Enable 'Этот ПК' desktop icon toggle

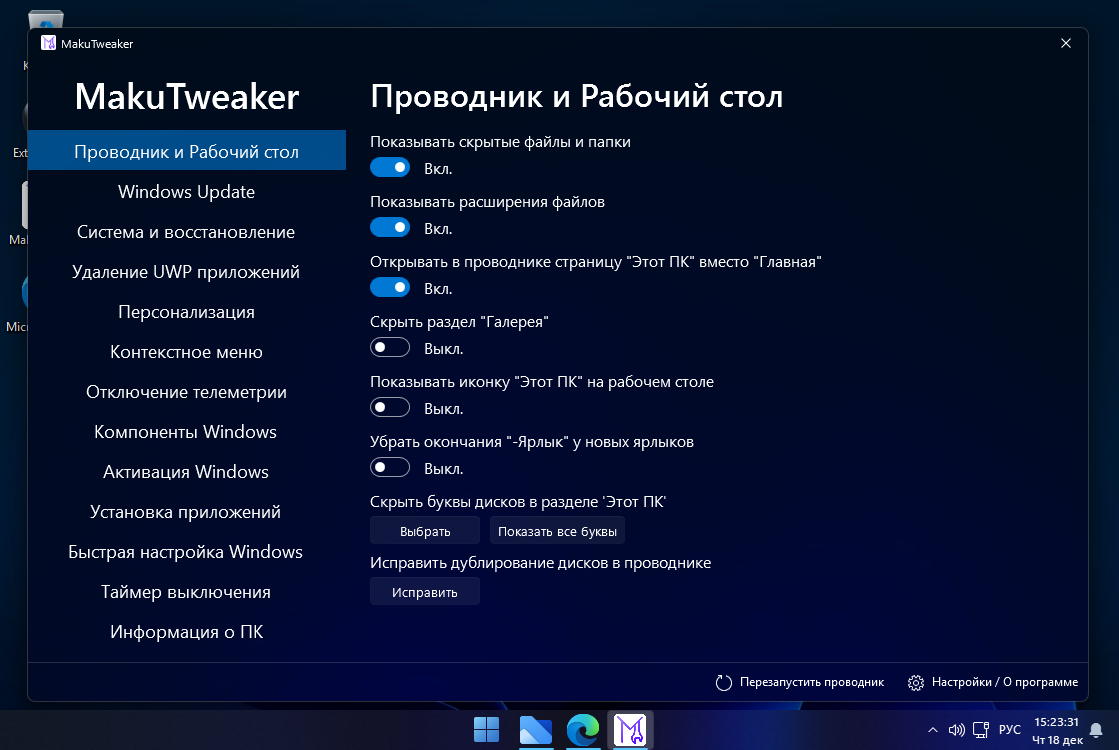(390, 407)
